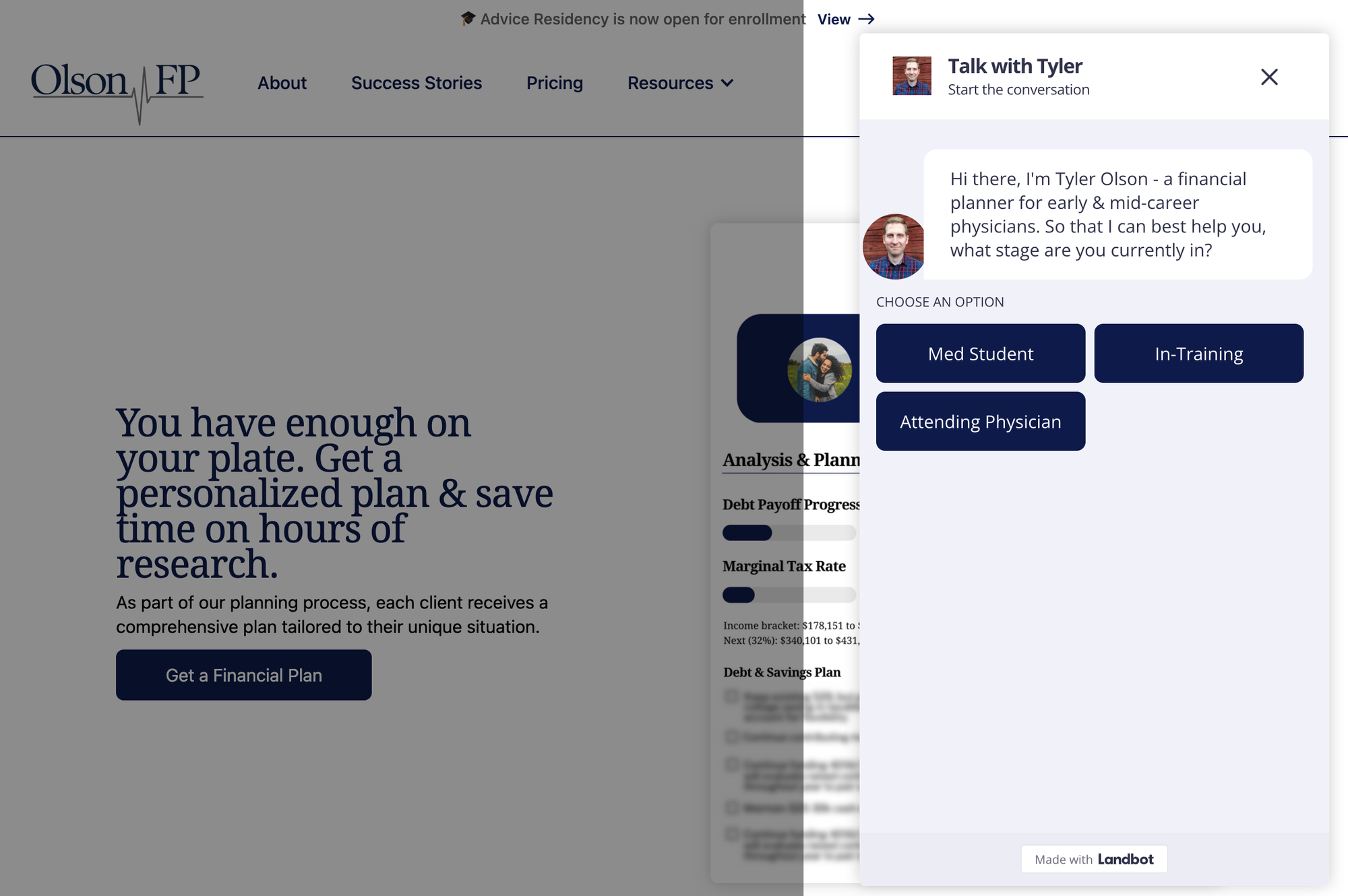
Task: Click the 'Marginal Tax Rate' label
Action: [x=784, y=566]
